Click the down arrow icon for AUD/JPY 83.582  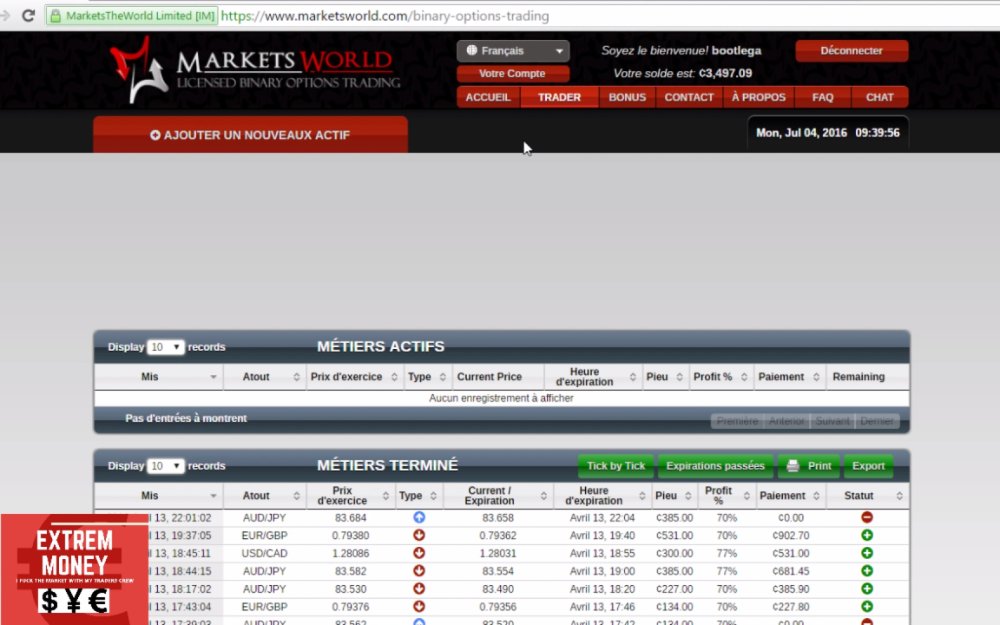coord(419,571)
